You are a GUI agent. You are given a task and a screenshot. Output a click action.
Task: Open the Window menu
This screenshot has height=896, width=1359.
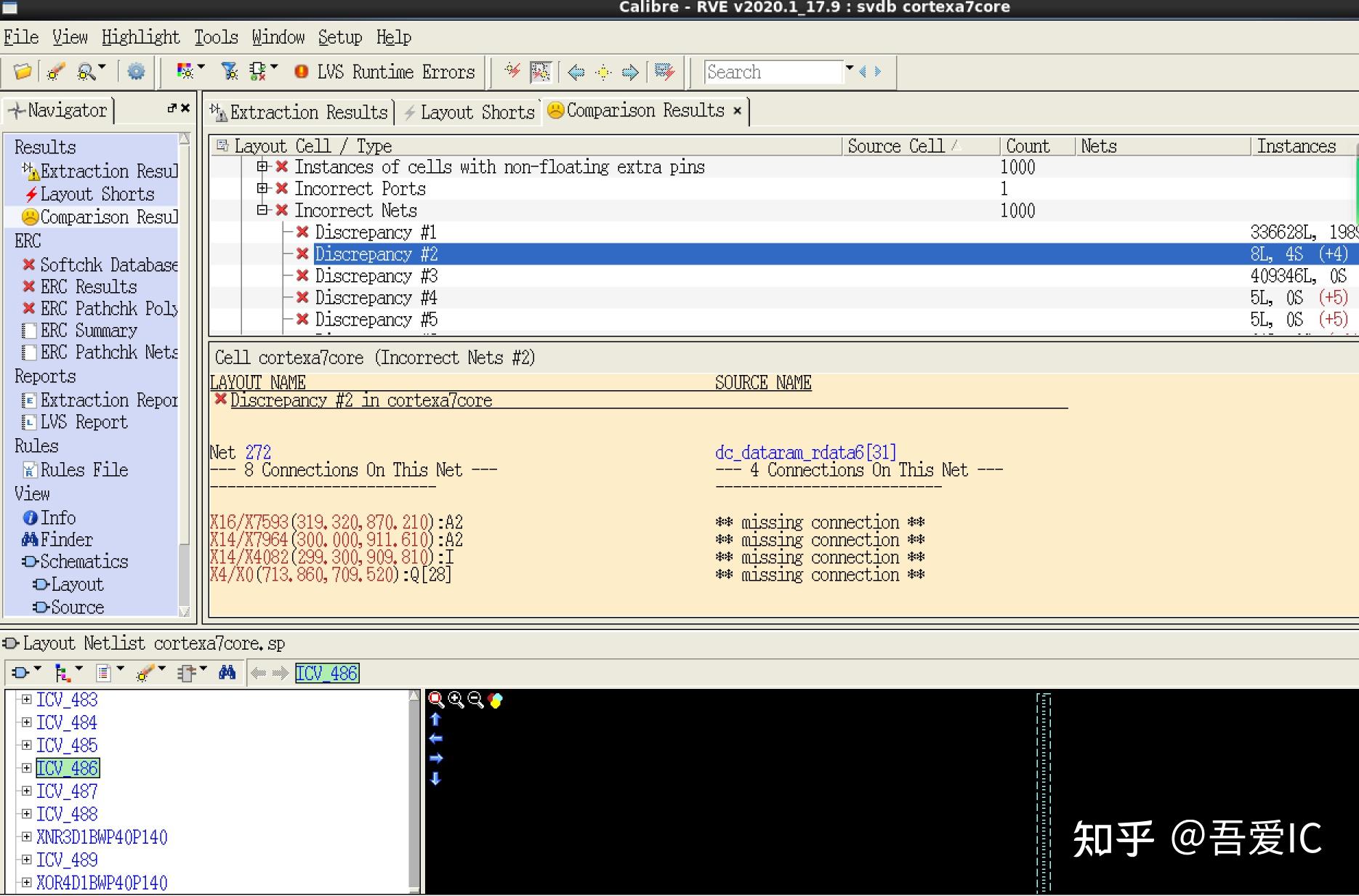(x=278, y=37)
